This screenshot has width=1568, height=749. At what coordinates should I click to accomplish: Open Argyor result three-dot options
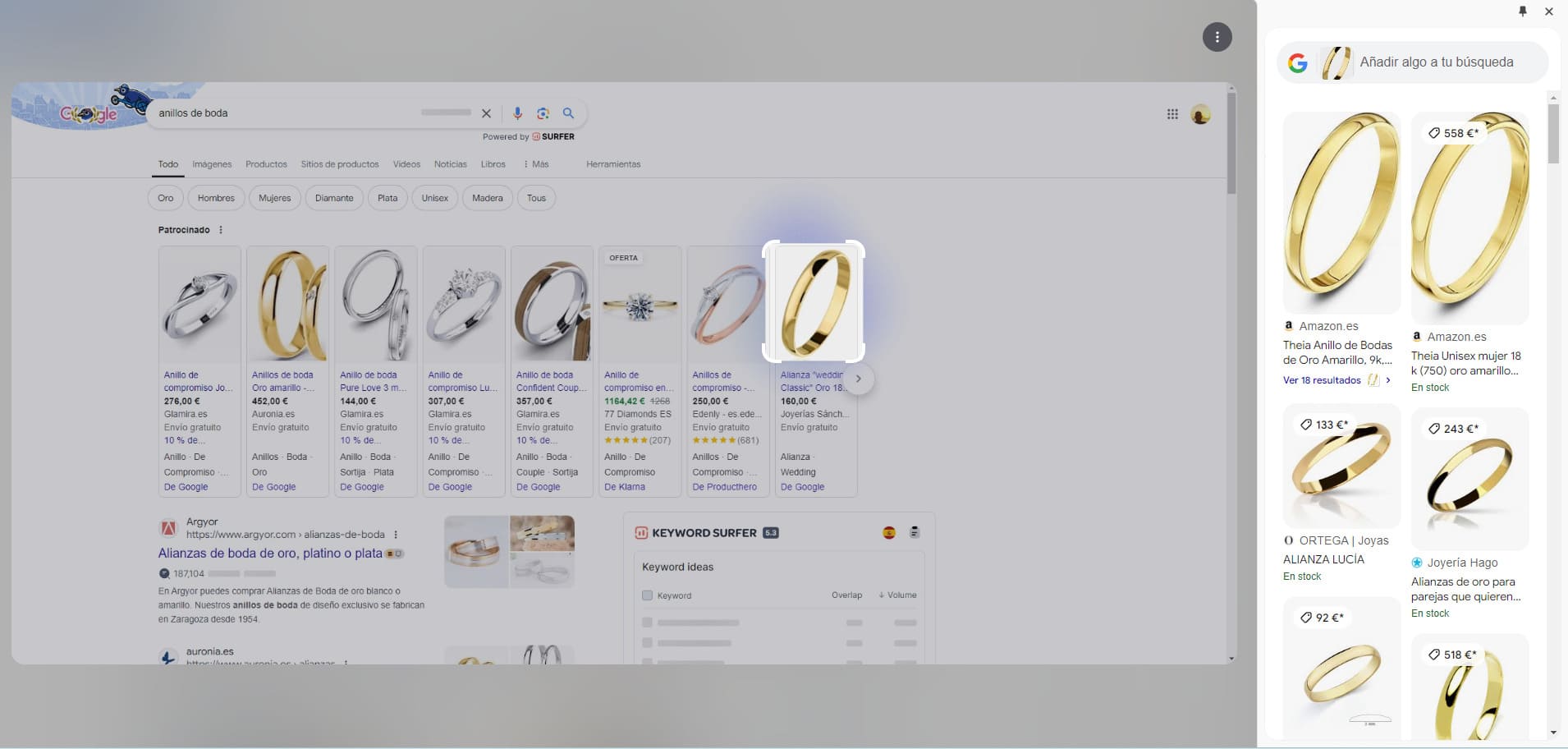tap(396, 535)
